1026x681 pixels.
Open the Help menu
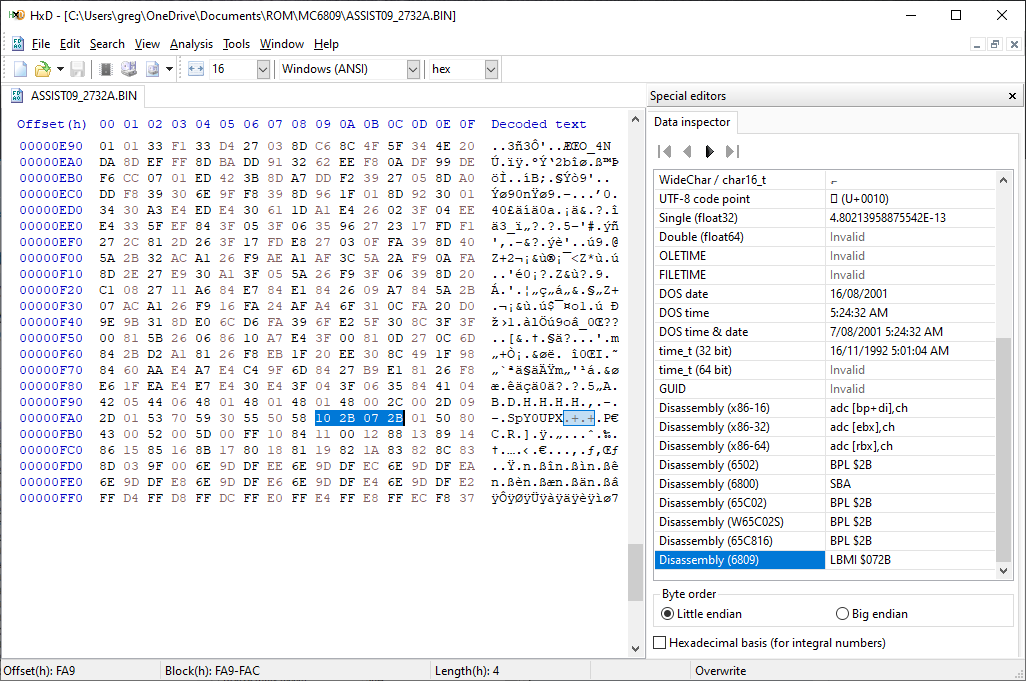326,44
